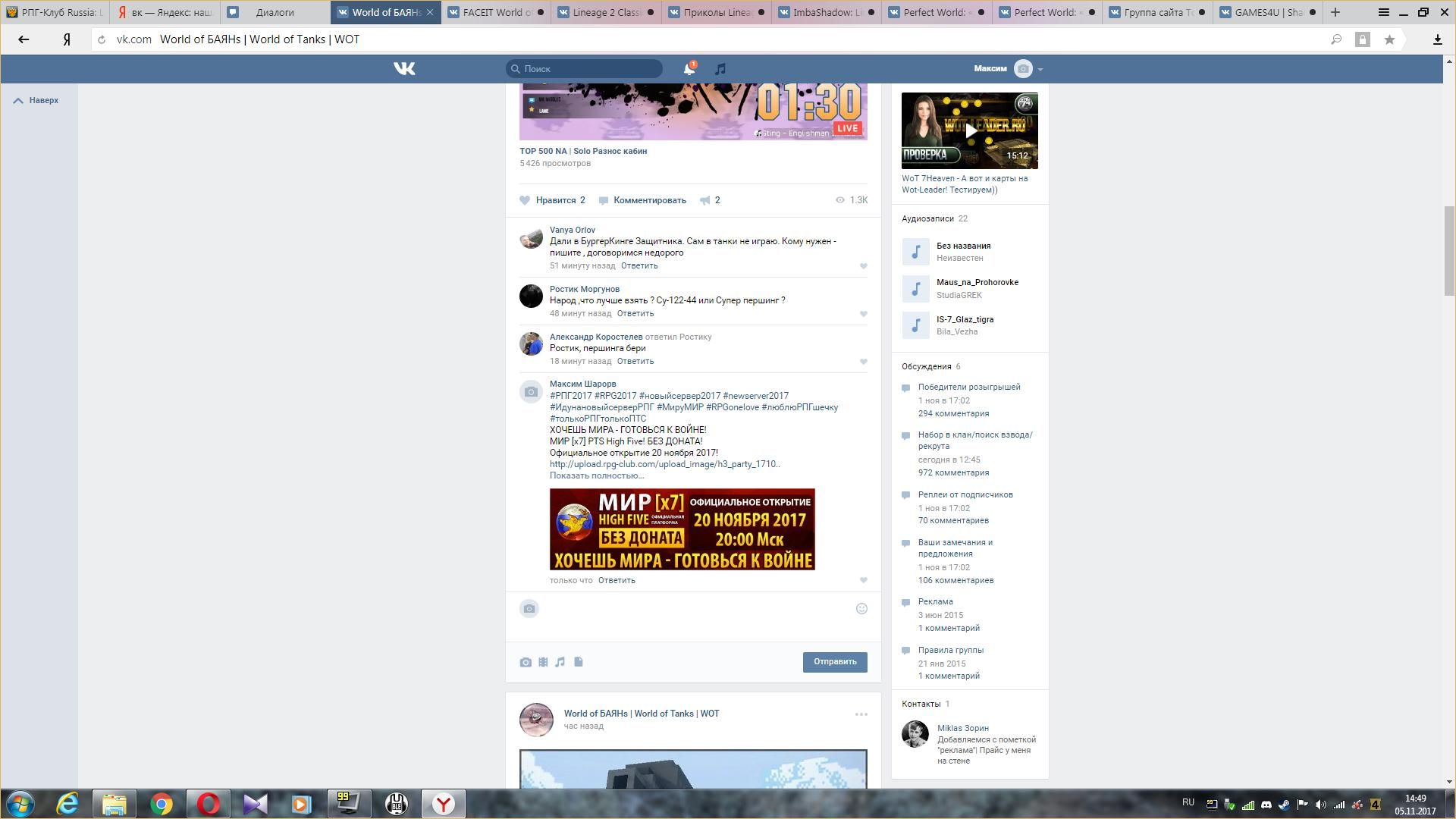Like the post via Нравится heart
This screenshot has width=1456, height=819.
click(x=525, y=200)
